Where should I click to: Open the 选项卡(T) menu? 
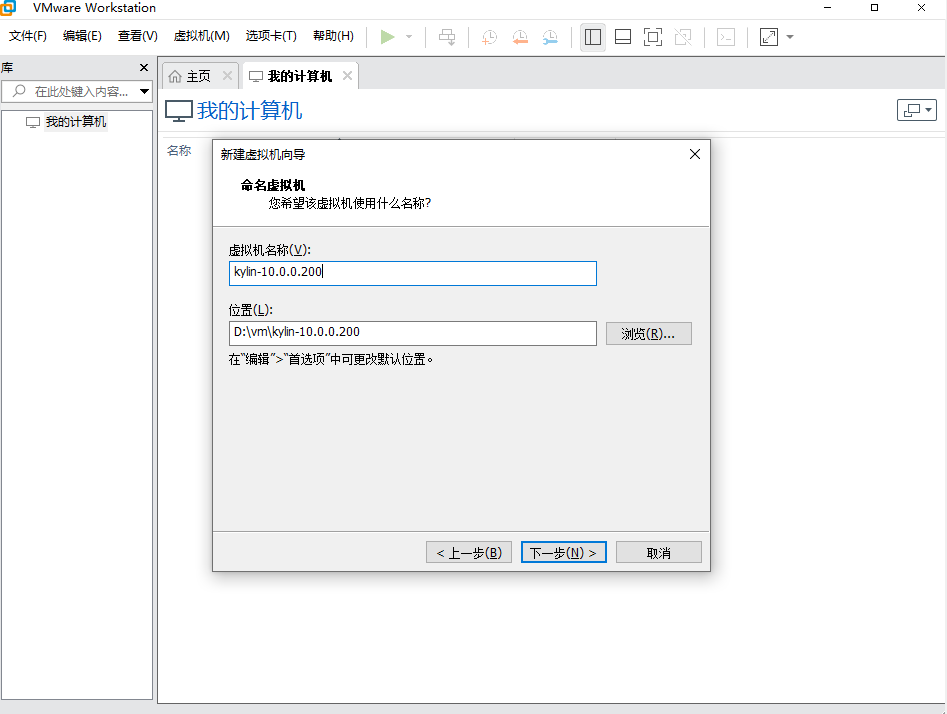(x=271, y=36)
